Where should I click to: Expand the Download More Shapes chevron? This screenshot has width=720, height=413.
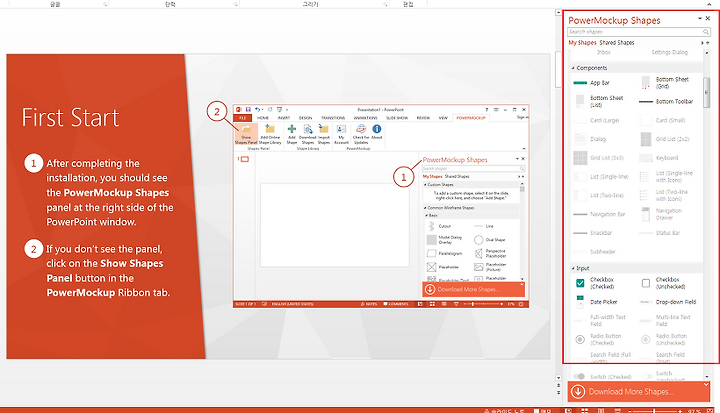click(706, 385)
